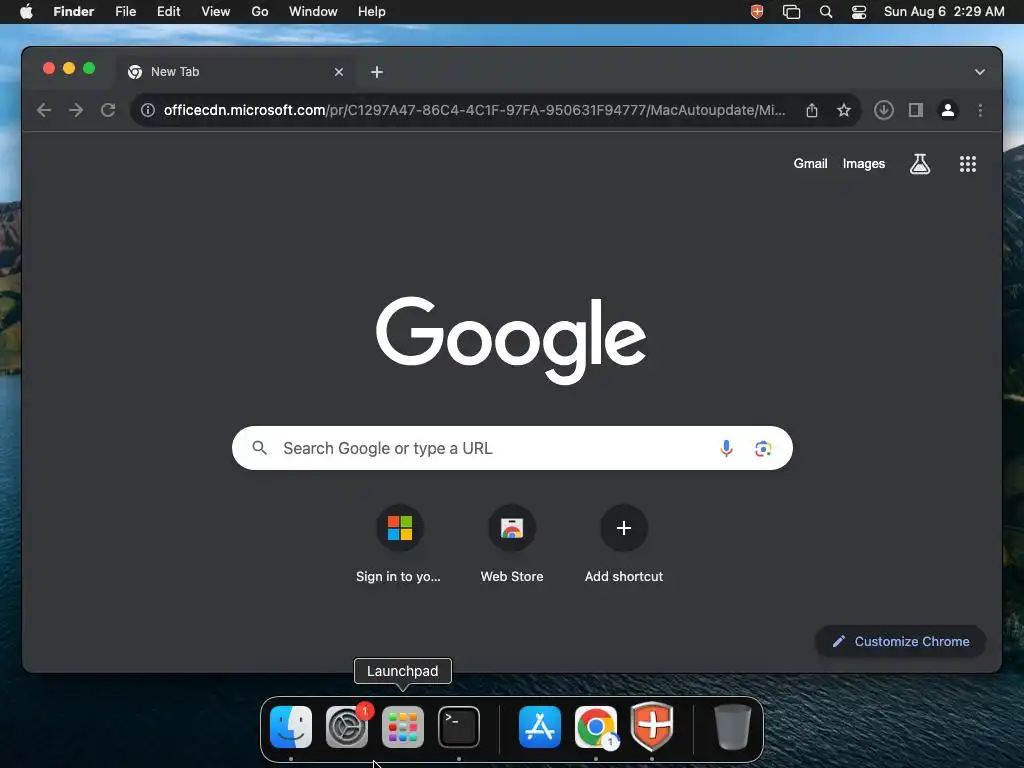Bookmark this tab with the star icon
The width and height of the screenshot is (1024, 768).
(844, 110)
